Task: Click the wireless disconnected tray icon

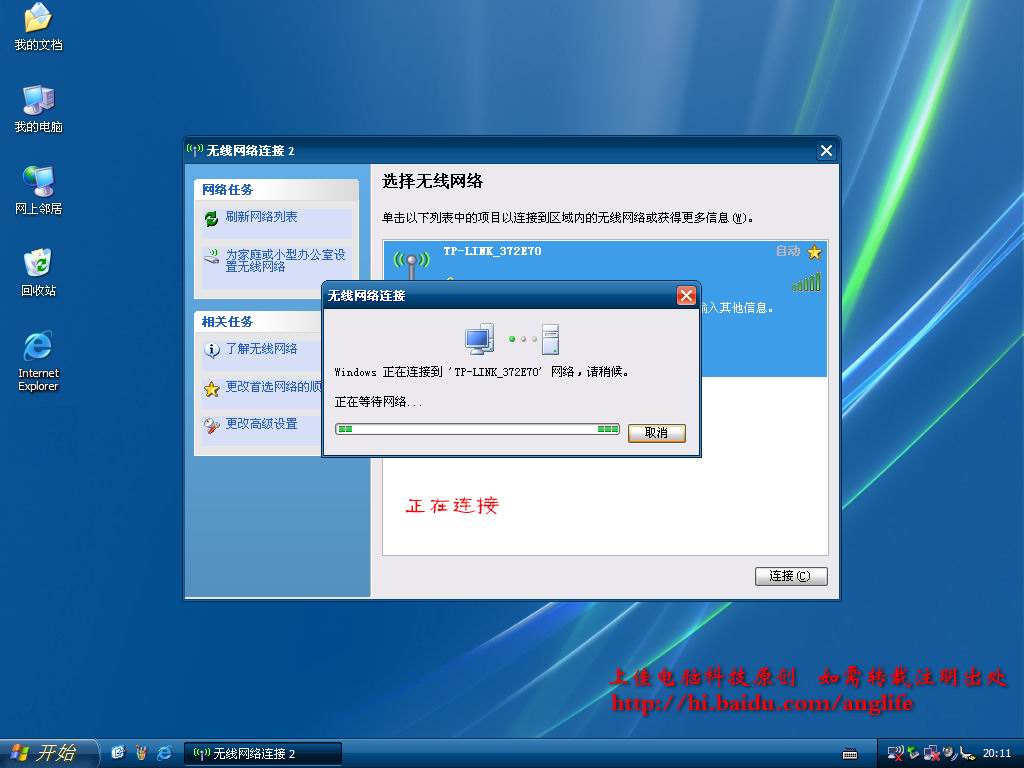Action: pos(895,753)
